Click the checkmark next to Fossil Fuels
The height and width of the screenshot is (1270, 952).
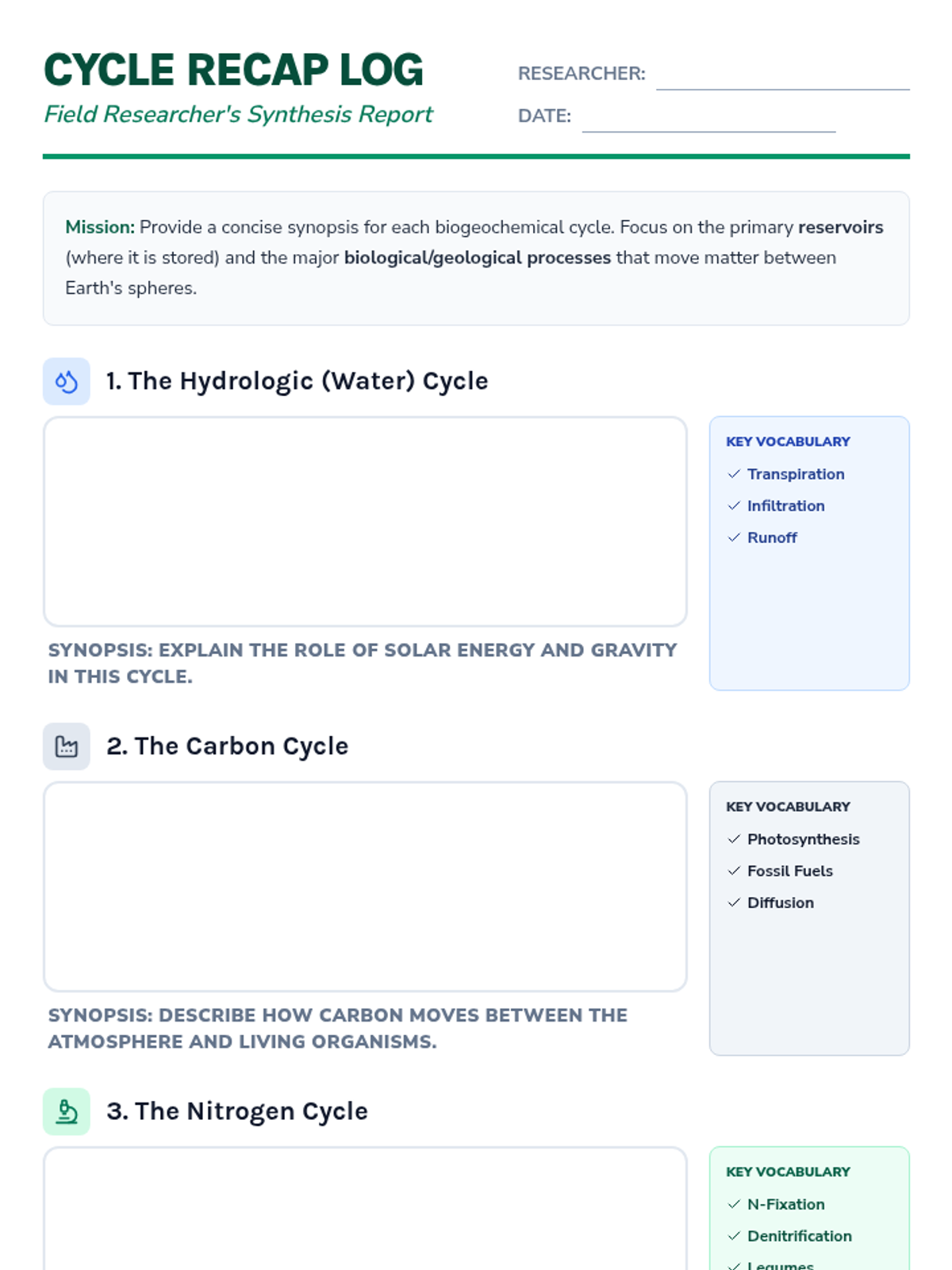tap(734, 871)
